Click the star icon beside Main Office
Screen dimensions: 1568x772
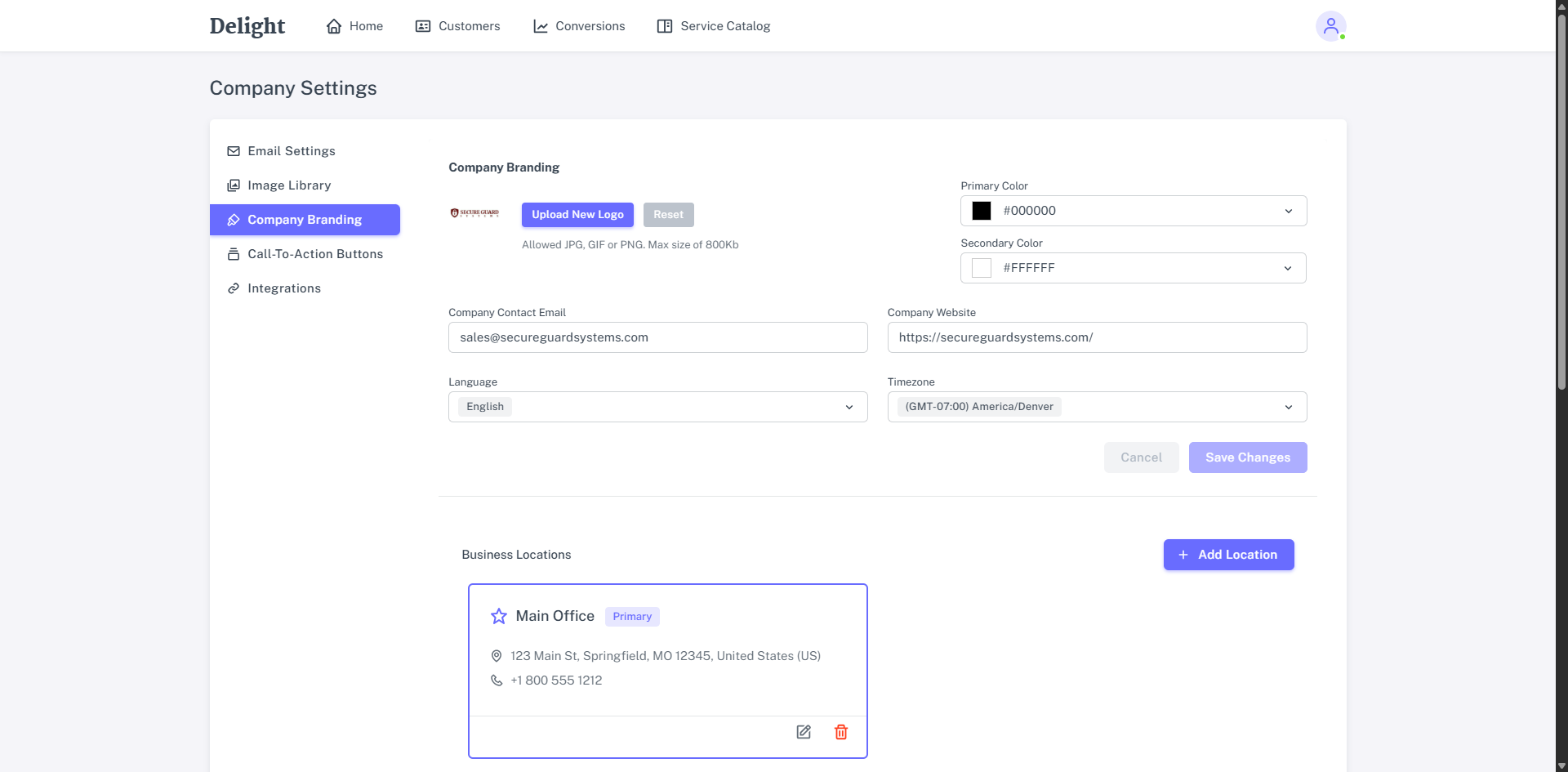point(498,616)
